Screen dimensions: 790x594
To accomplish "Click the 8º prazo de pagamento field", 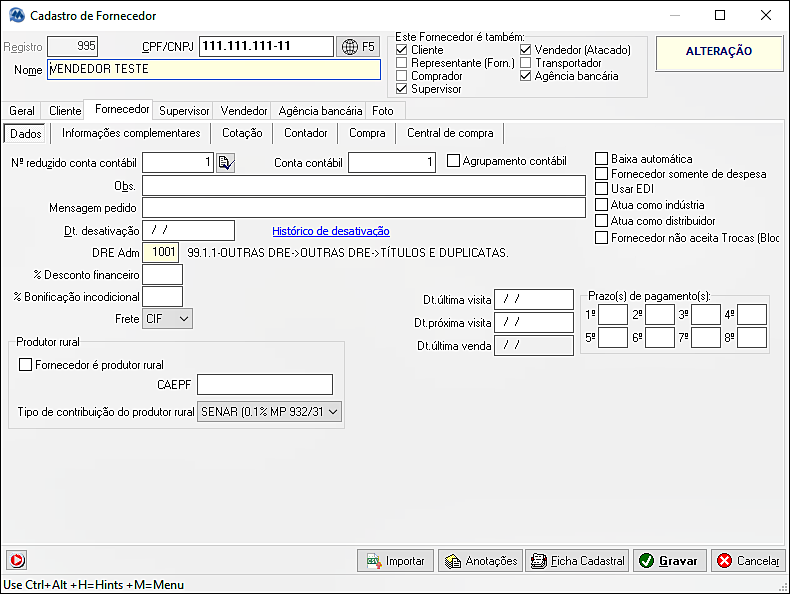I will point(752,338).
